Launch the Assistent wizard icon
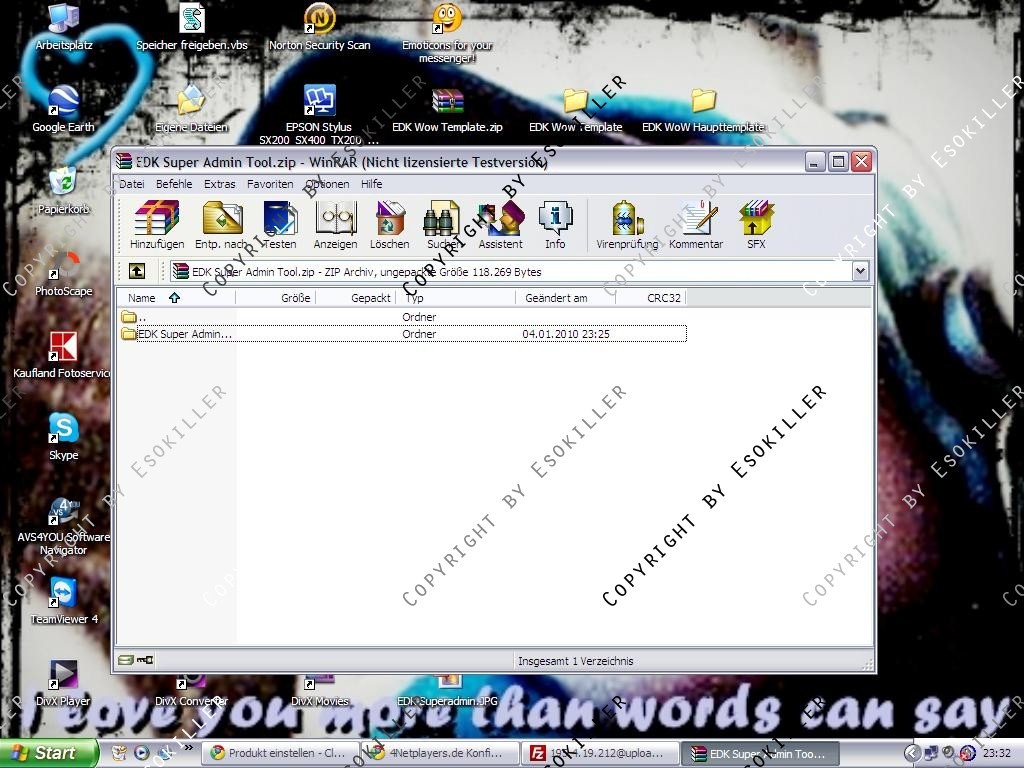This screenshot has width=1024, height=768. click(501, 225)
